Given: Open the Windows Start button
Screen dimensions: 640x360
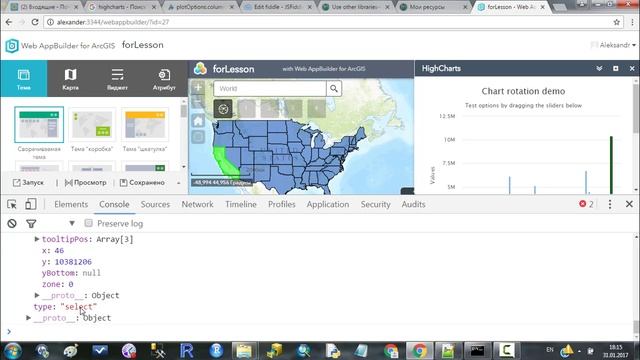Looking at the screenshot, I should coord(12,351).
